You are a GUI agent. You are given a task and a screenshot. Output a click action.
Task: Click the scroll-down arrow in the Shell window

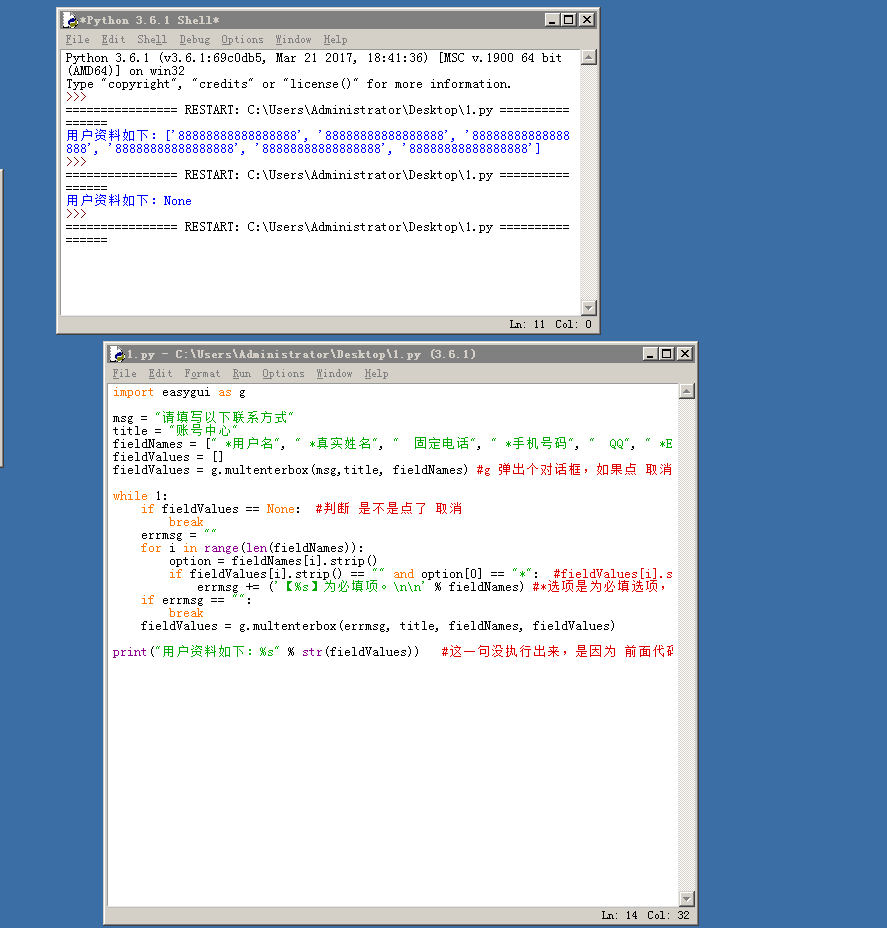590,310
